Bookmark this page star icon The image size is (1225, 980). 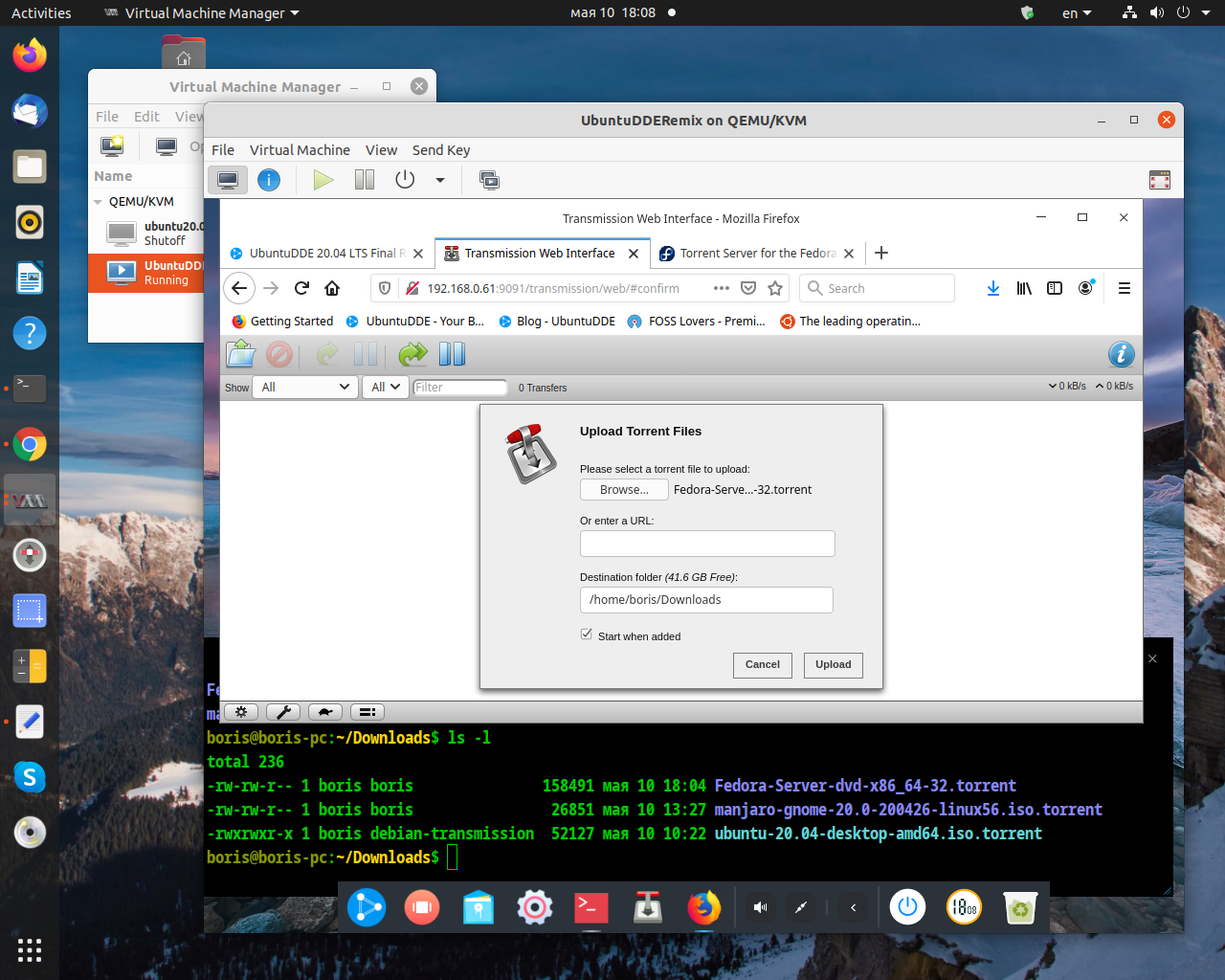775,288
